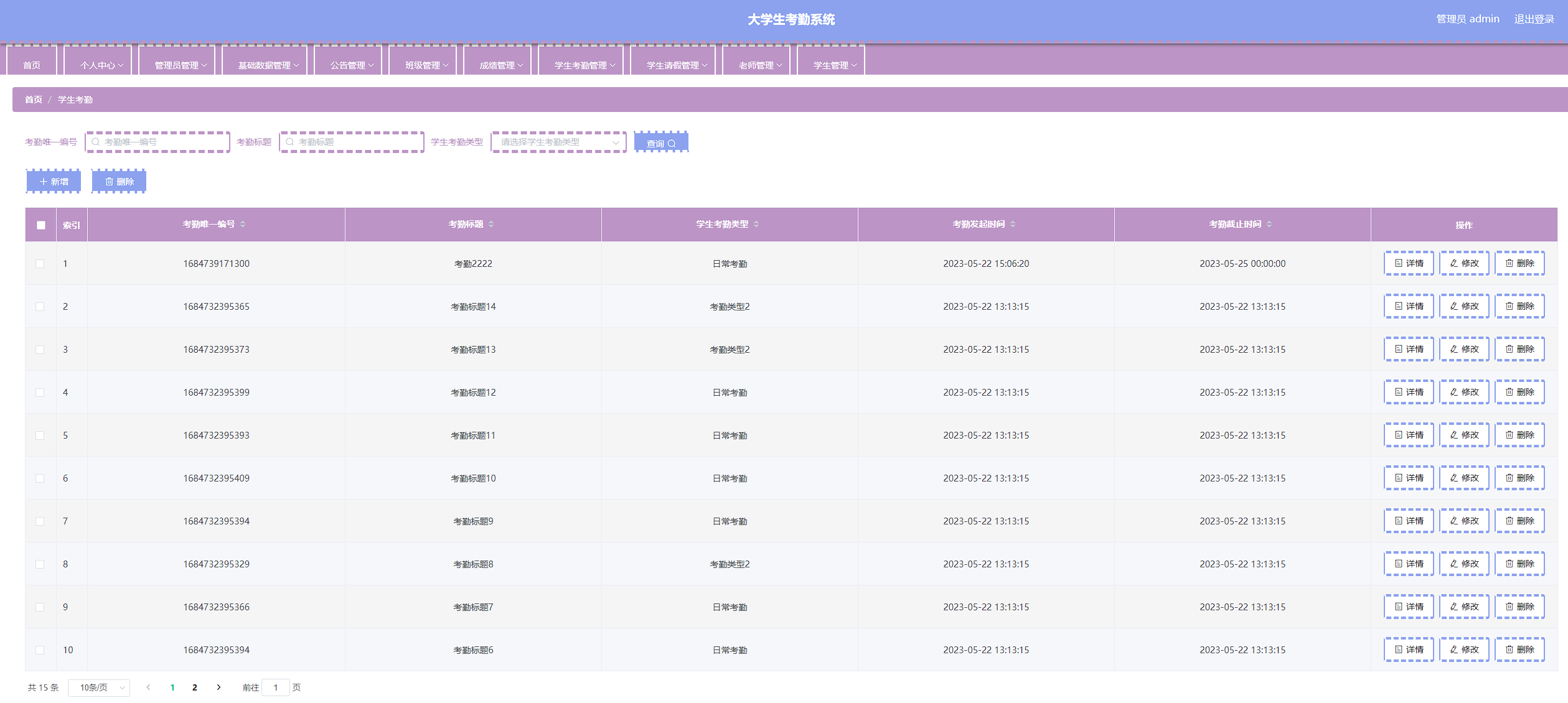The width and height of the screenshot is (1568, 703).
Task: Sort by 考勤截止时间 column arrows
Action: coord(1269,224)
